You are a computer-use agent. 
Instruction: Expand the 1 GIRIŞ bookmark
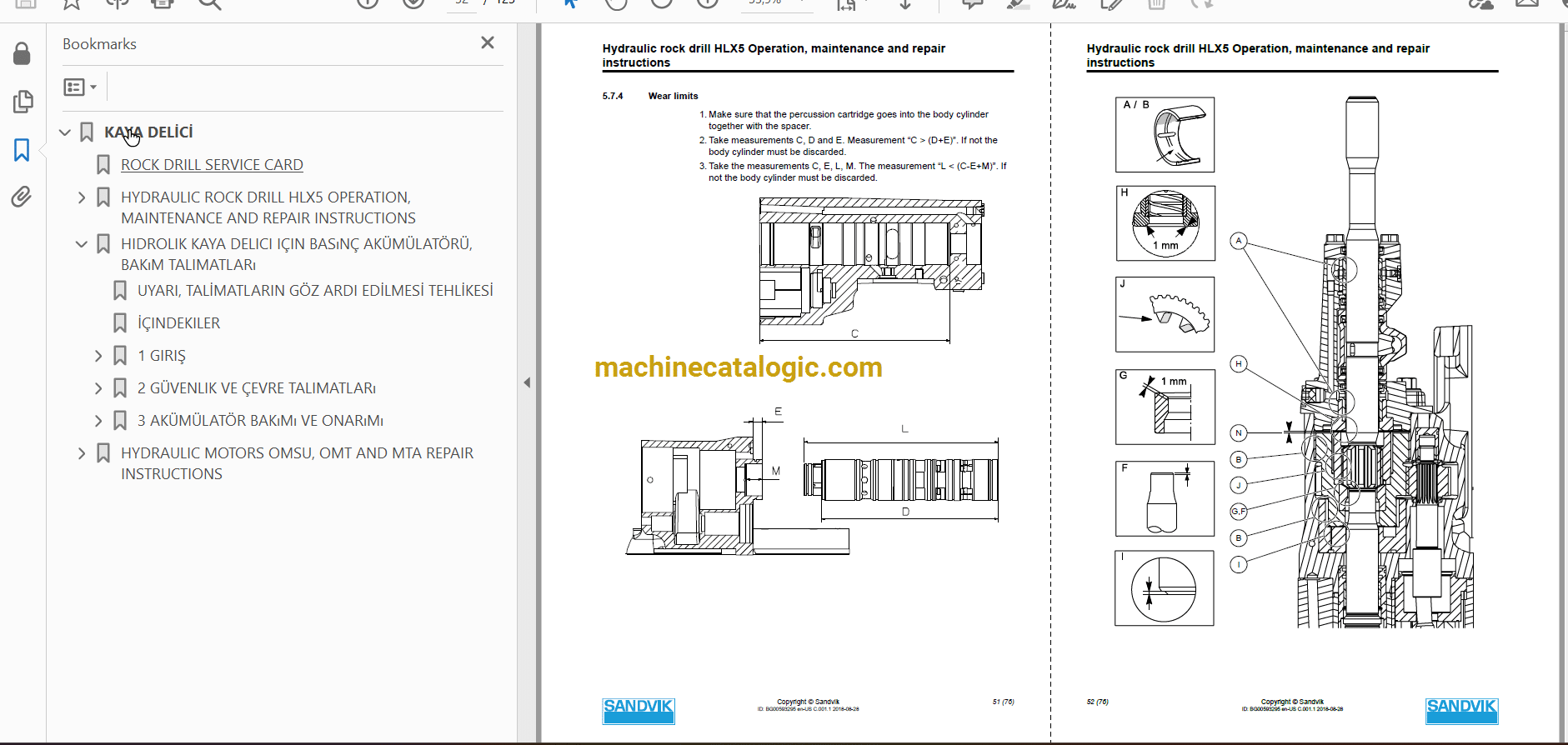[x=98, y=356]
